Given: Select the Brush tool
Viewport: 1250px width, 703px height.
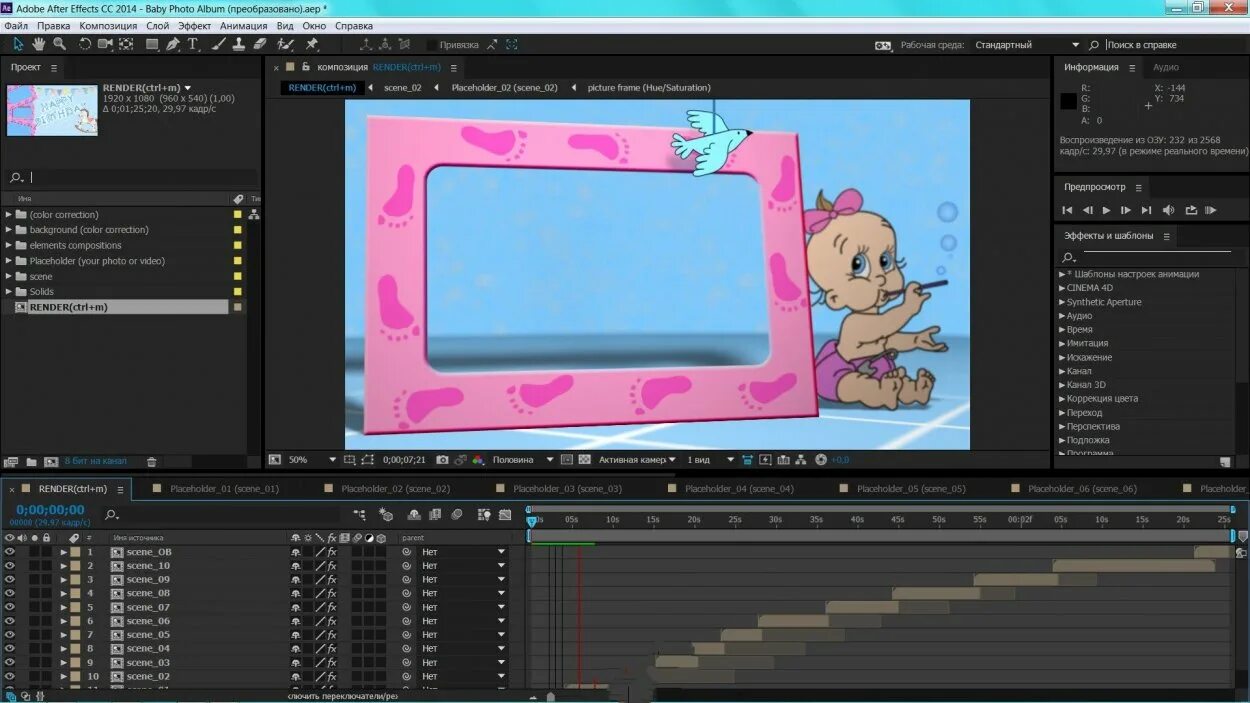Looking at the screenshot, I should tap(218, 44).
